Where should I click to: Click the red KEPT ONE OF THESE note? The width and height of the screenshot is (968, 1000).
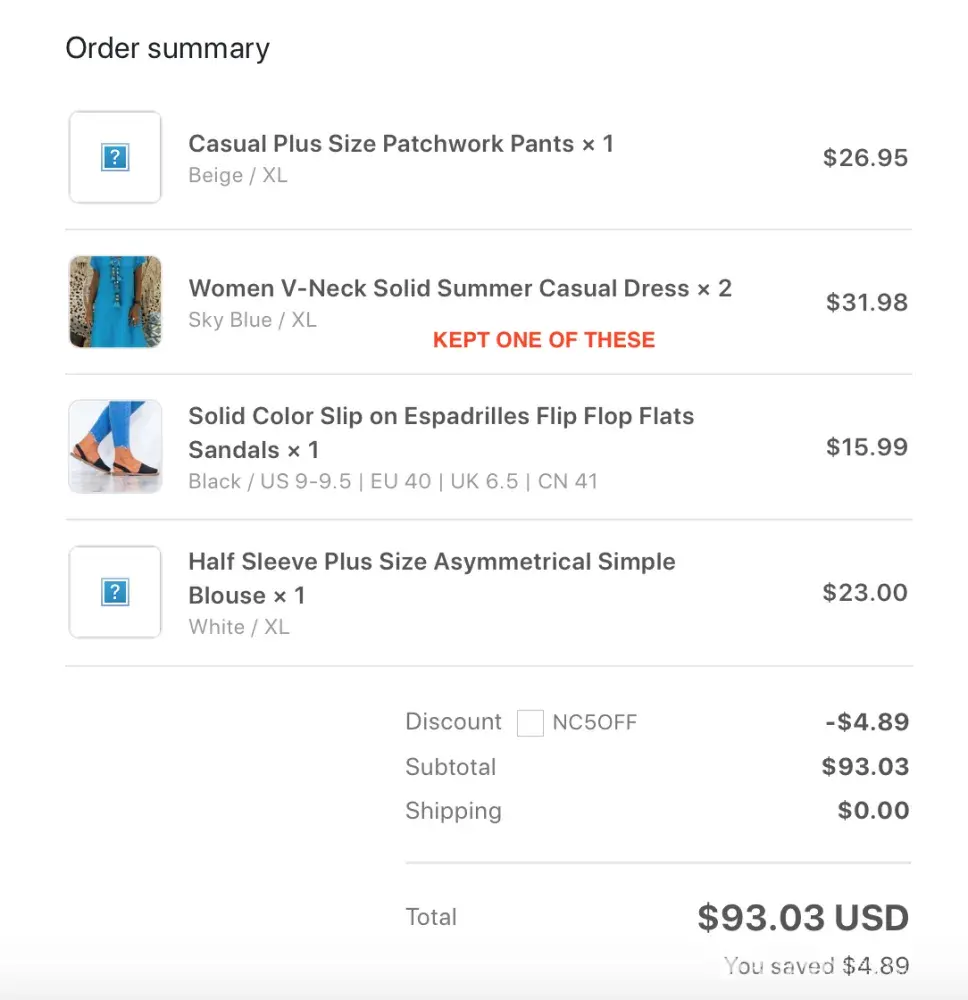click(x=544, y=340)
